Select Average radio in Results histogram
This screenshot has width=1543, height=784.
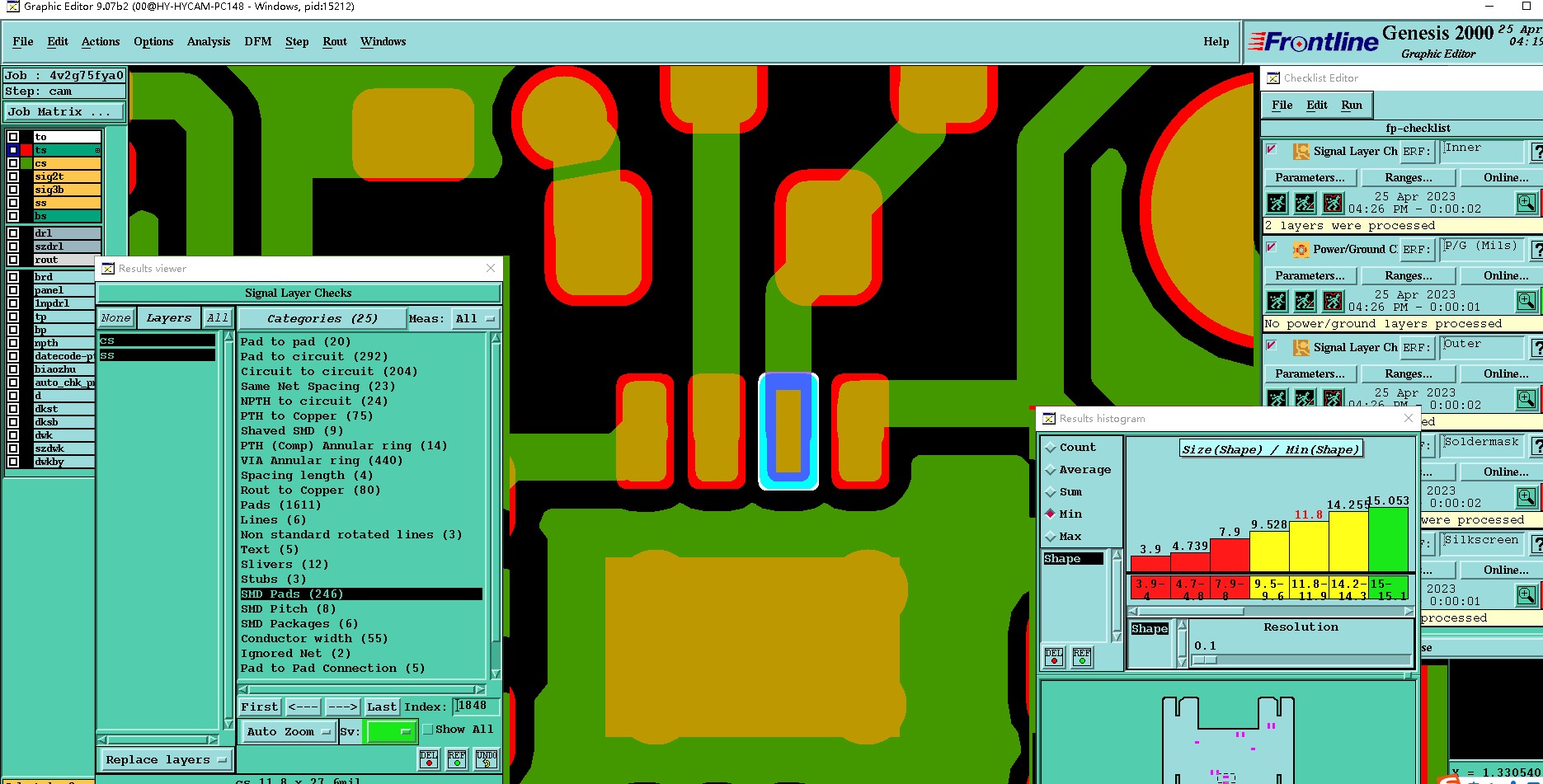click(x=1051, y=470)
